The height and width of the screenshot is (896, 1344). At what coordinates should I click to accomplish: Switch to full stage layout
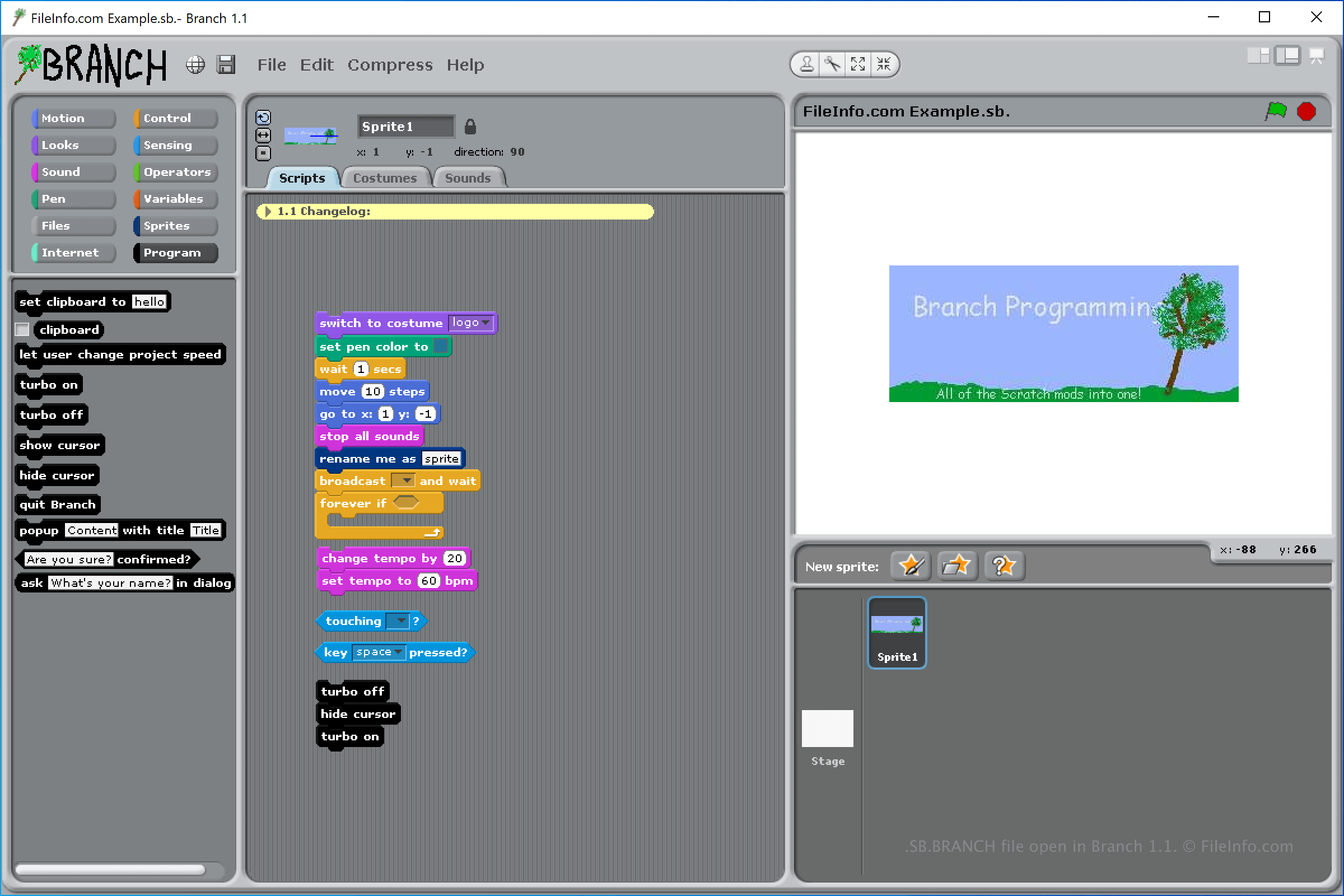(x=1287, y=56)
